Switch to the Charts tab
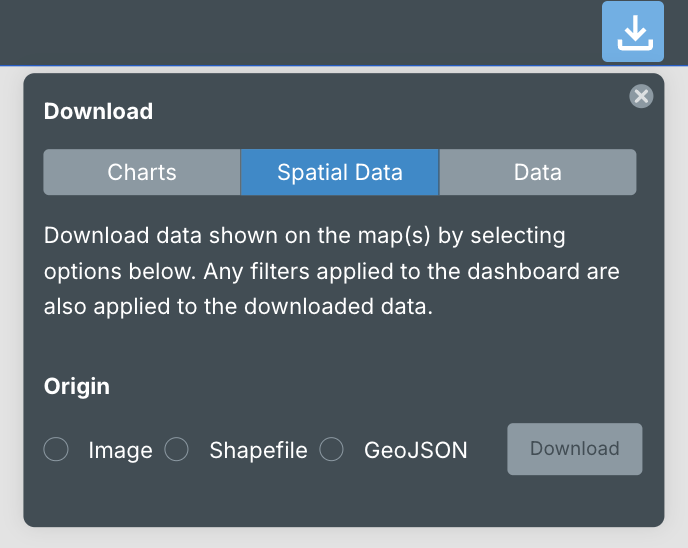This screenshot has width=688, height=548. click(x=142, y=172)
